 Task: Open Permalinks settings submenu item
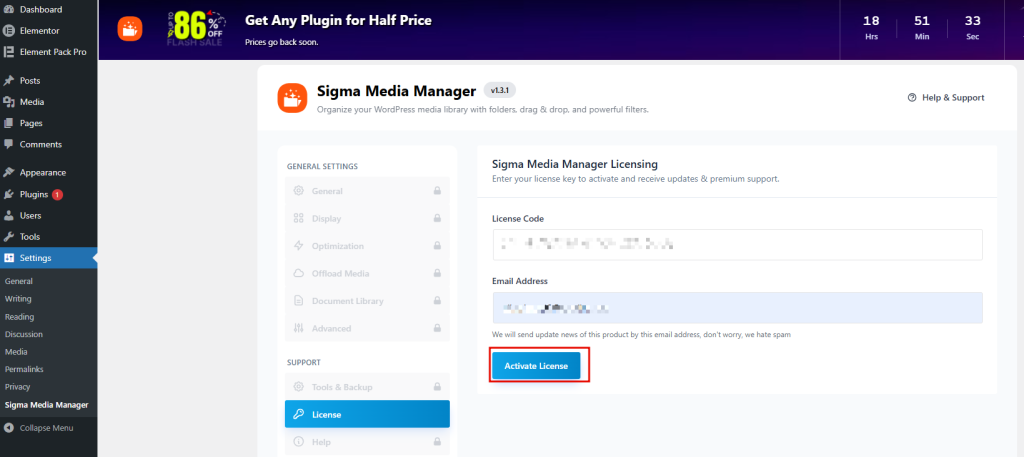pos(24,370)
